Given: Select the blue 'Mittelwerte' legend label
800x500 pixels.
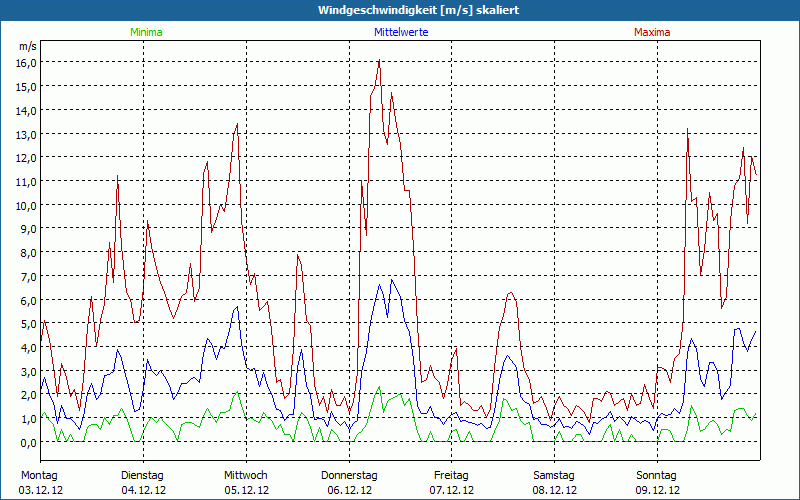Looking at the screenshot, I should [401, 32].
